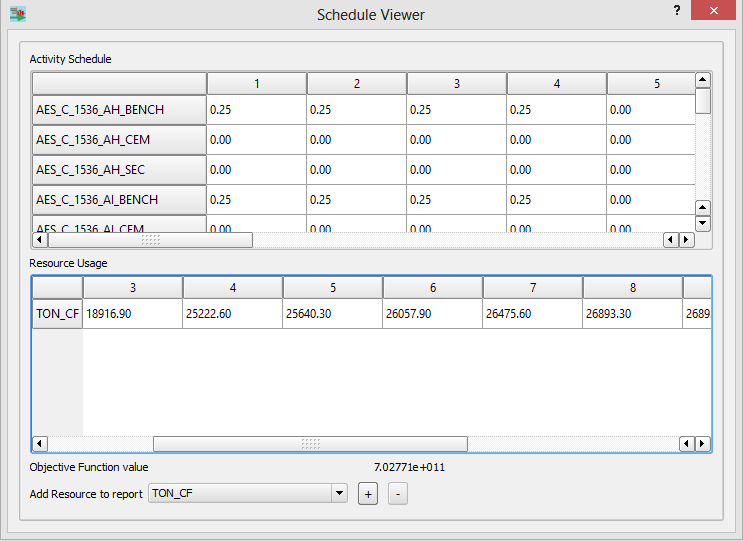
Task: Close the Schedule Viewer window
Action: (718, 11)
